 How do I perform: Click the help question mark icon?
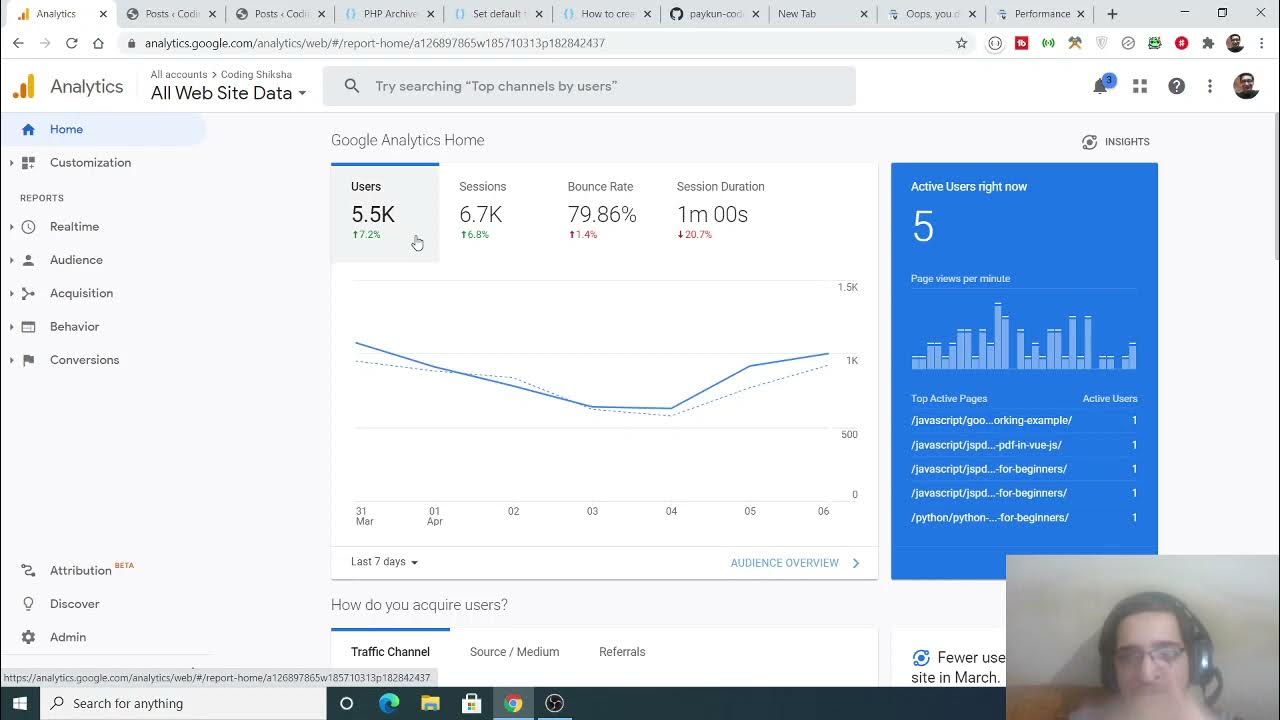click(x=1177, y=87)
